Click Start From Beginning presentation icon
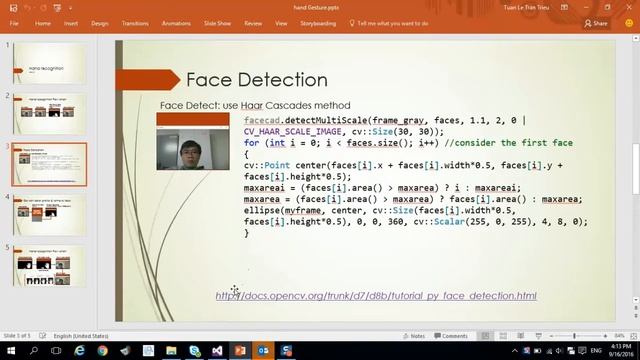 [x=57, y=8]
